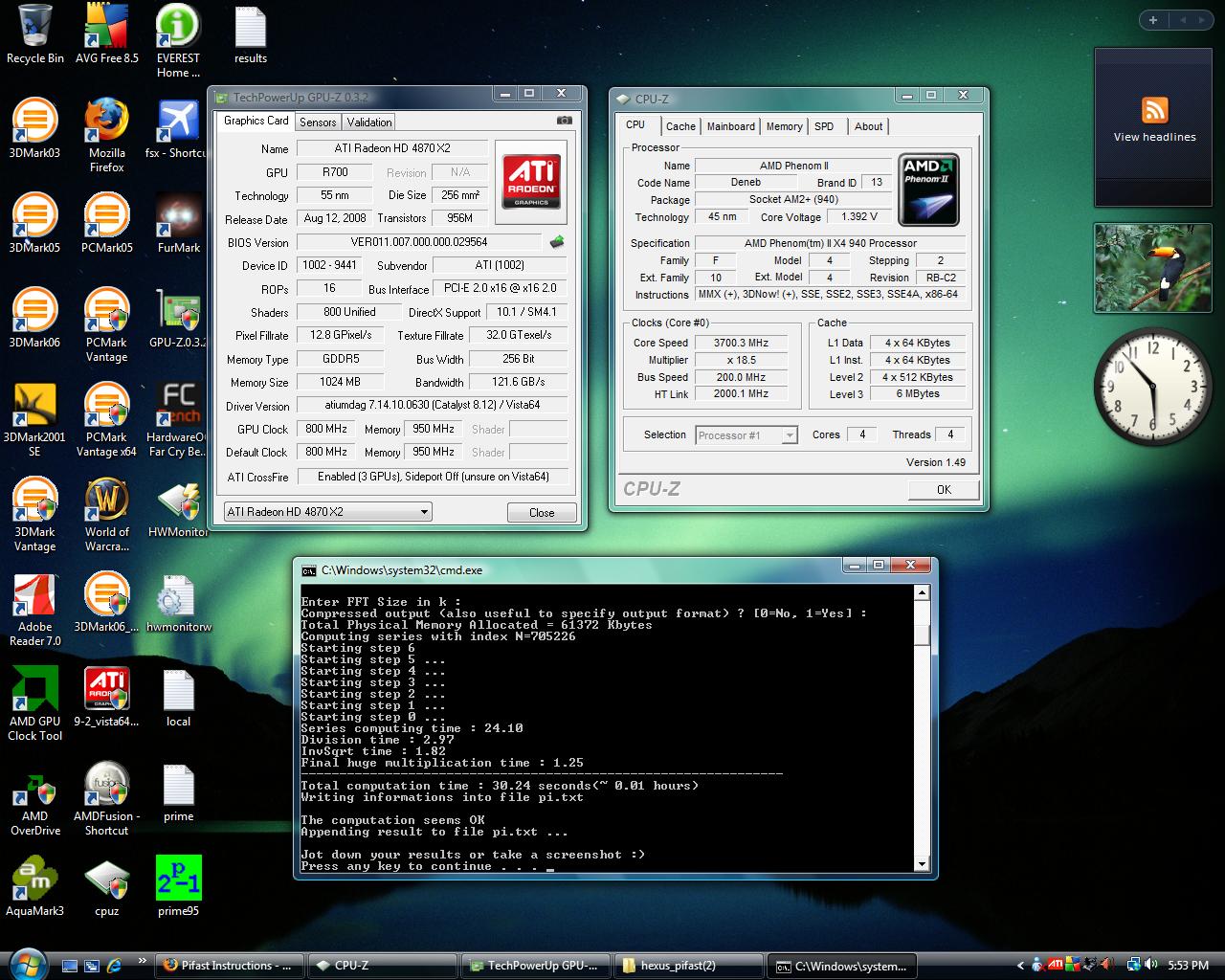Click sidebar add gadget plus button
This screenshot has height=980, width=1225.
pos(1153,20)
